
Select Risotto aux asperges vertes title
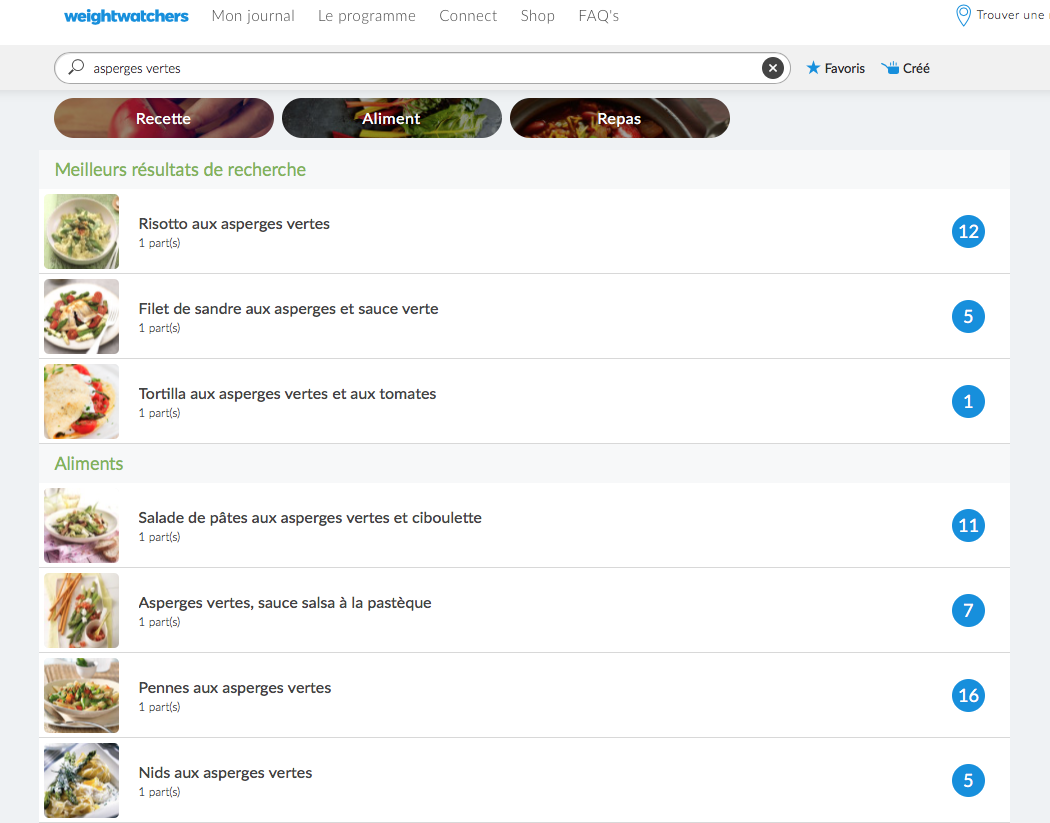pyautogui.click(x=234, y=224)
